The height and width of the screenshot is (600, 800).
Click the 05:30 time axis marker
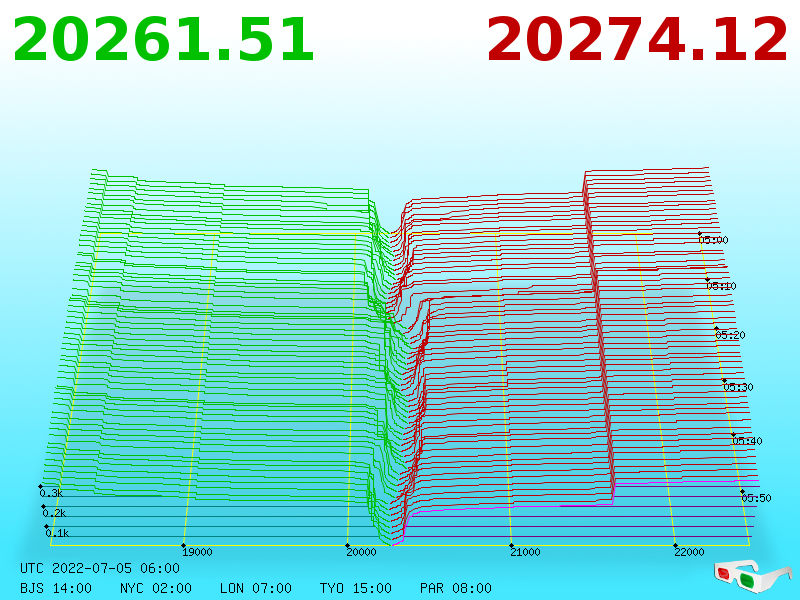pyautogui.click(x=738, y=387)
